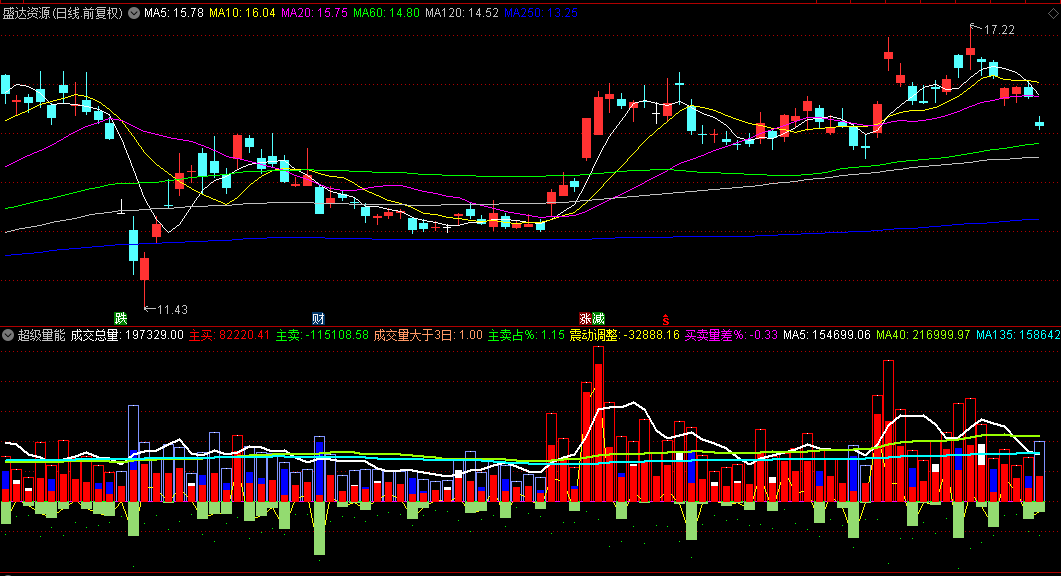1061x576 pixels.
Task: Select the MA250: 13.25 legend label
Action: click(541, 13)
